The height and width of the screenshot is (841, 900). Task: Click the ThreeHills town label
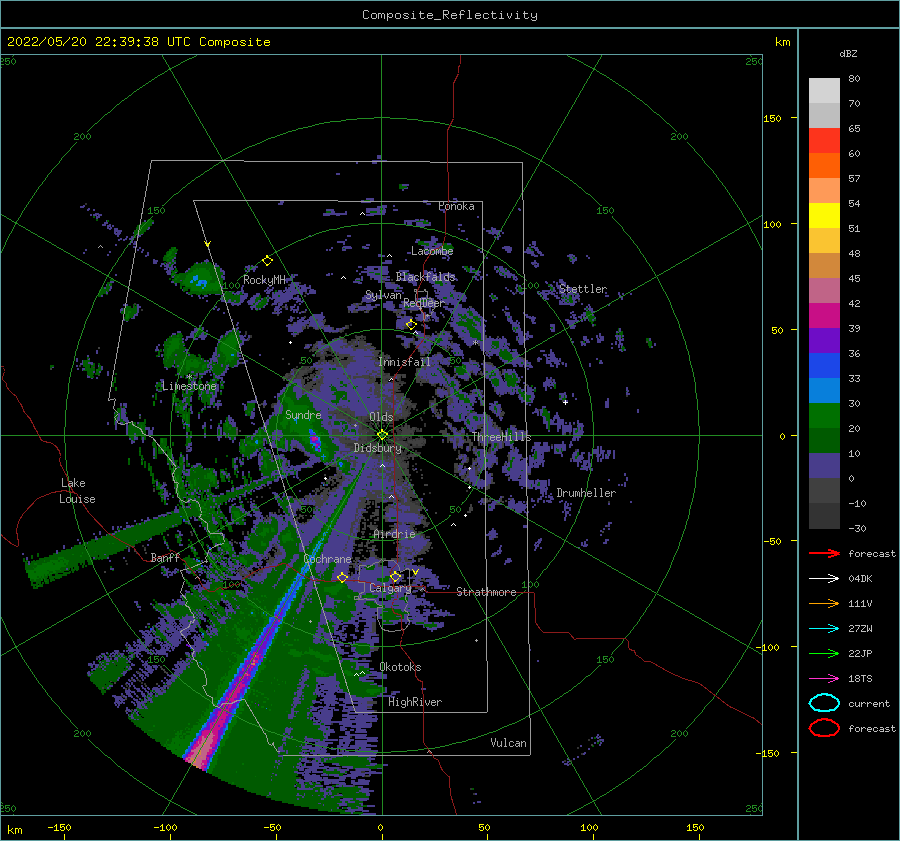coord(502,437)
